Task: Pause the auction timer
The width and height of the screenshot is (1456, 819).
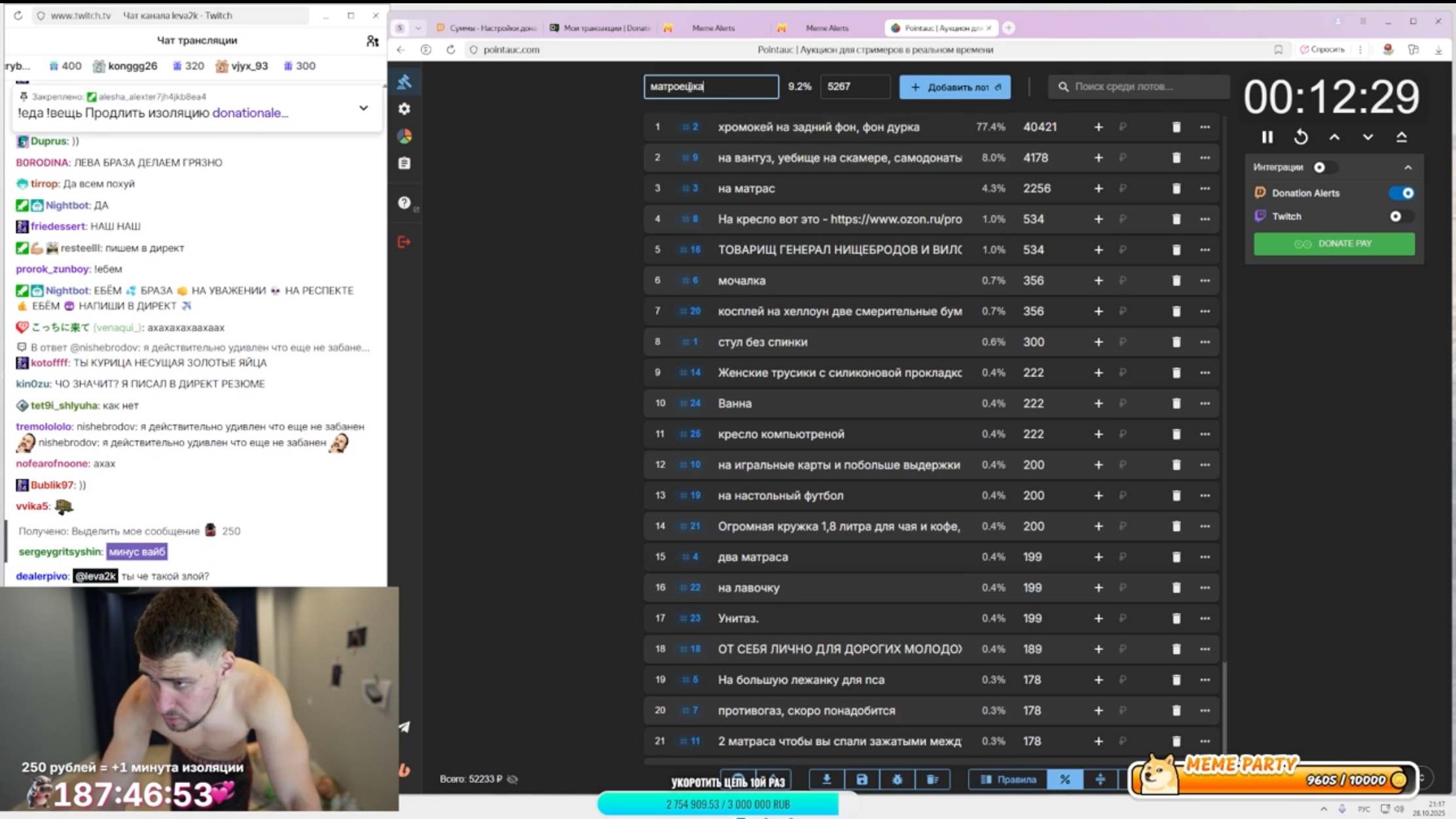Action: (x=1267, y=137)
